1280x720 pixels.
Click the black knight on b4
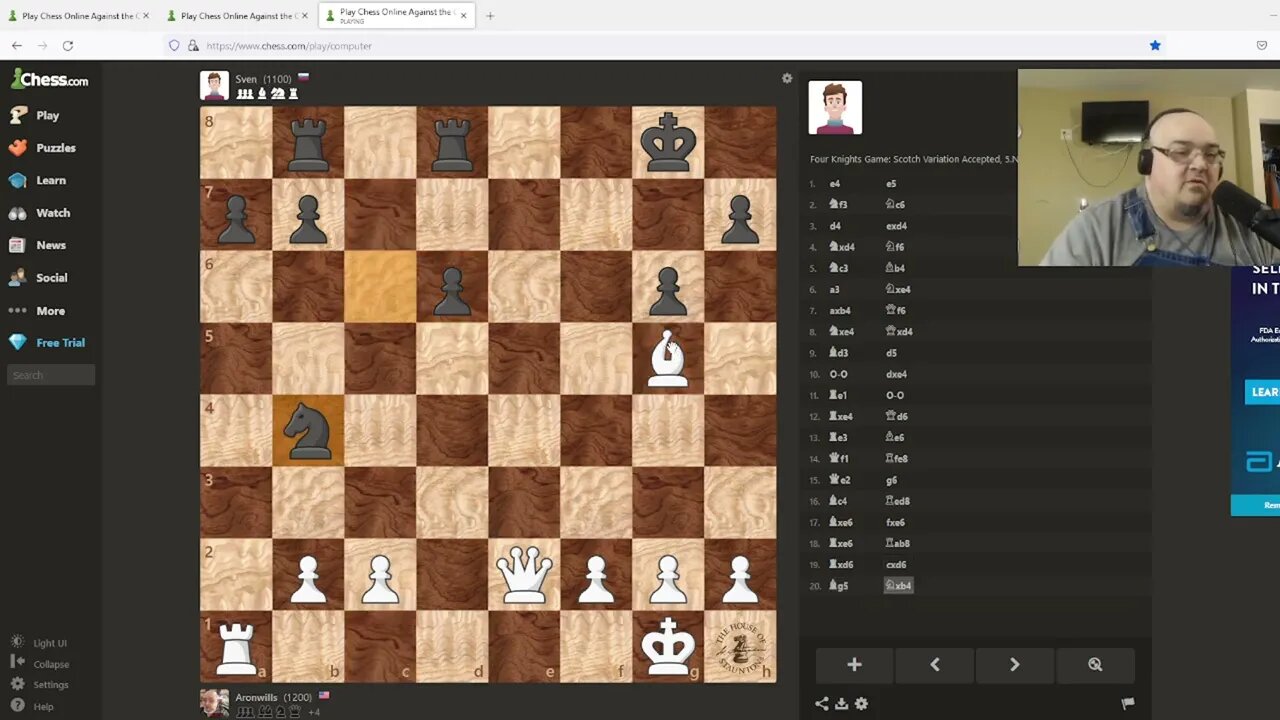308,430
